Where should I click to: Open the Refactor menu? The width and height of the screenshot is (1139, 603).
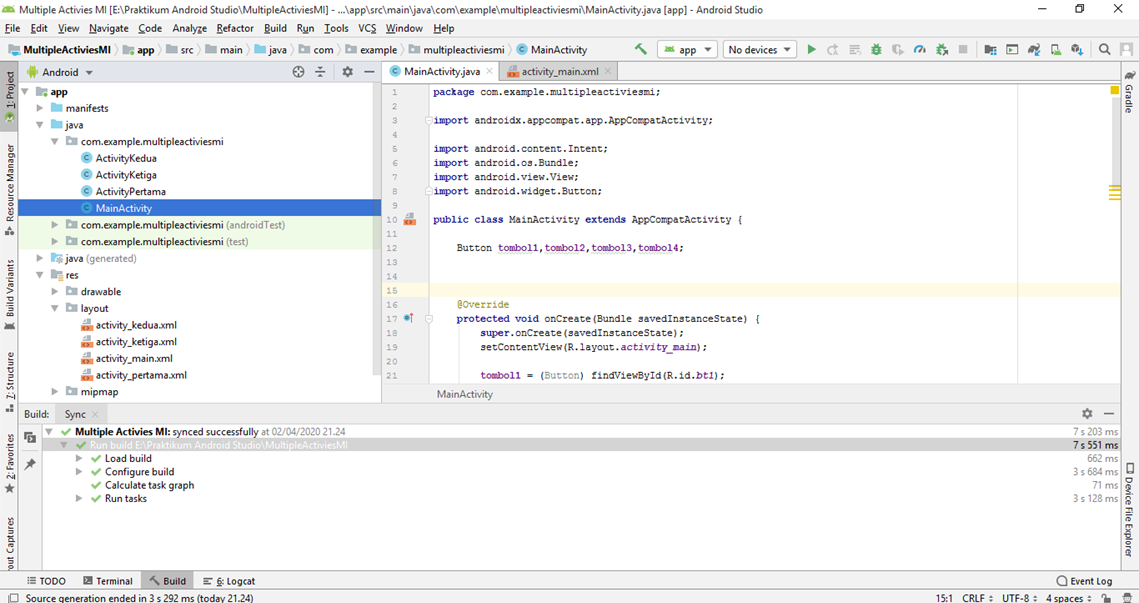(235, 28)
